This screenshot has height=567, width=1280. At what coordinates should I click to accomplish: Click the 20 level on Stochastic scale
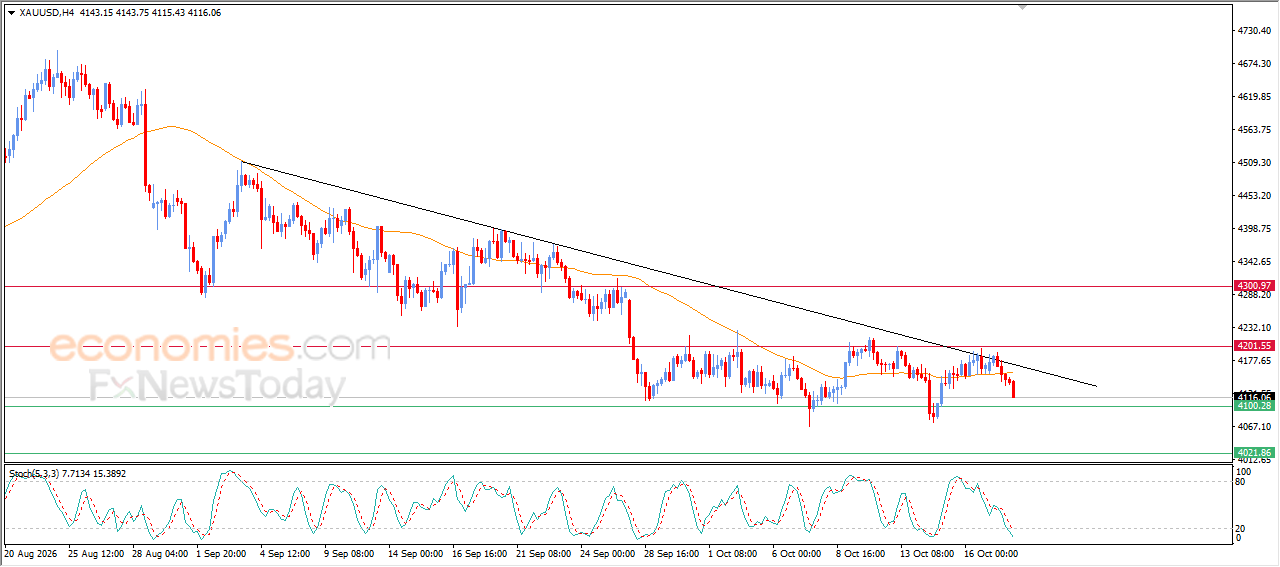[1241, 528]
